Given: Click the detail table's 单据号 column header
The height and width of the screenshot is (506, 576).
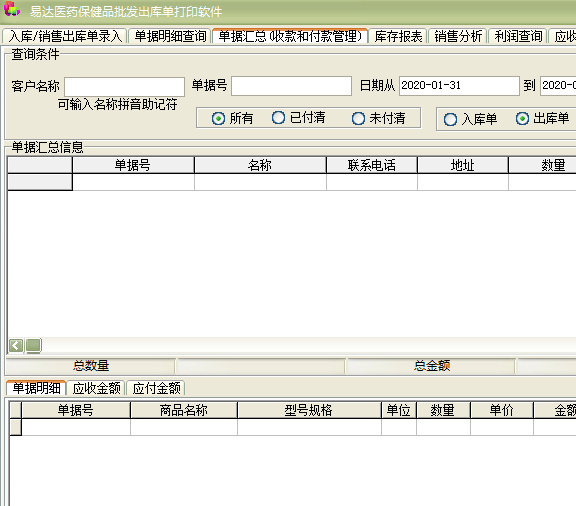Looking at the screenshot, I should (76, 410).
